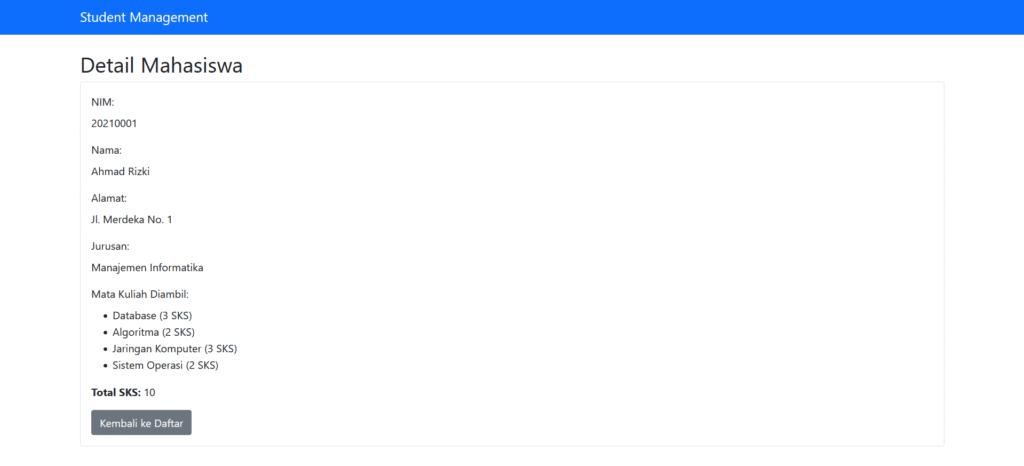Open the Student Management navbar brand link
The width and height of the screenshot is (1024, 466).
(x=144, y=18)
